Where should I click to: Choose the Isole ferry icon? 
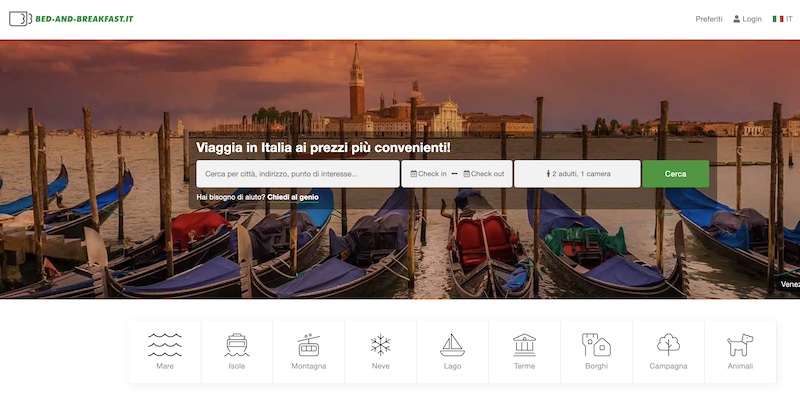coord(237,345)
